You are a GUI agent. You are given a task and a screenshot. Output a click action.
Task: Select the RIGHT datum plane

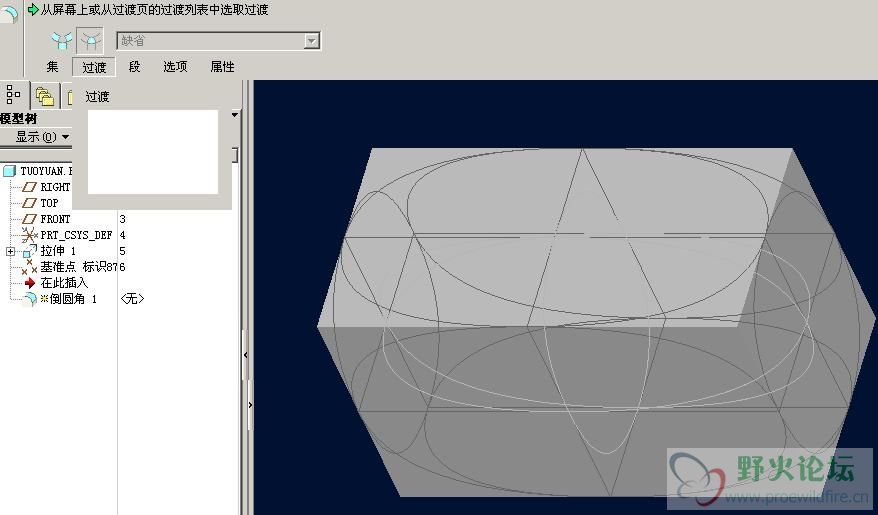pos(55,187)
